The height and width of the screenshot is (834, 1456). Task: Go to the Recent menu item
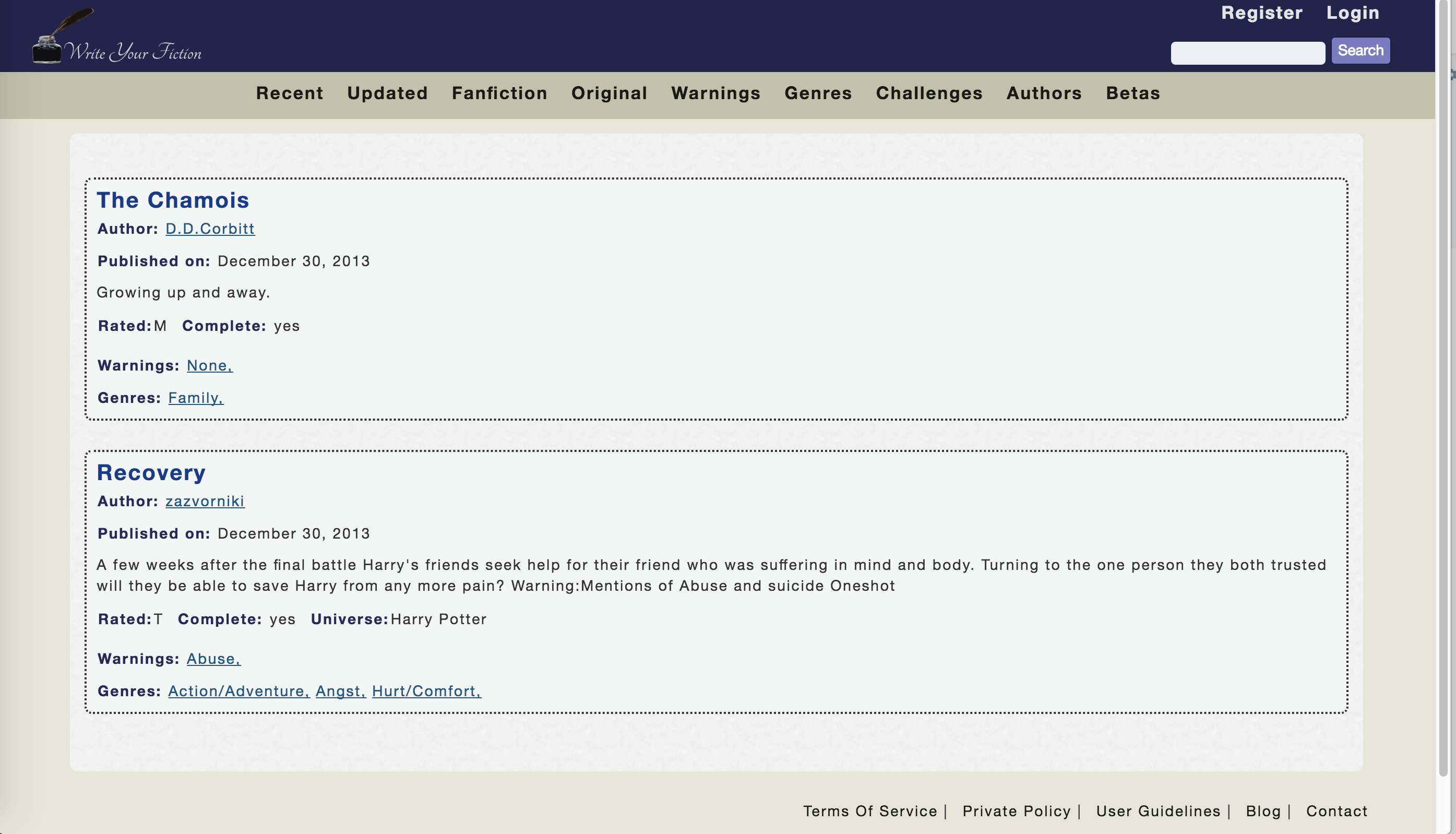(x=289, y=93)
